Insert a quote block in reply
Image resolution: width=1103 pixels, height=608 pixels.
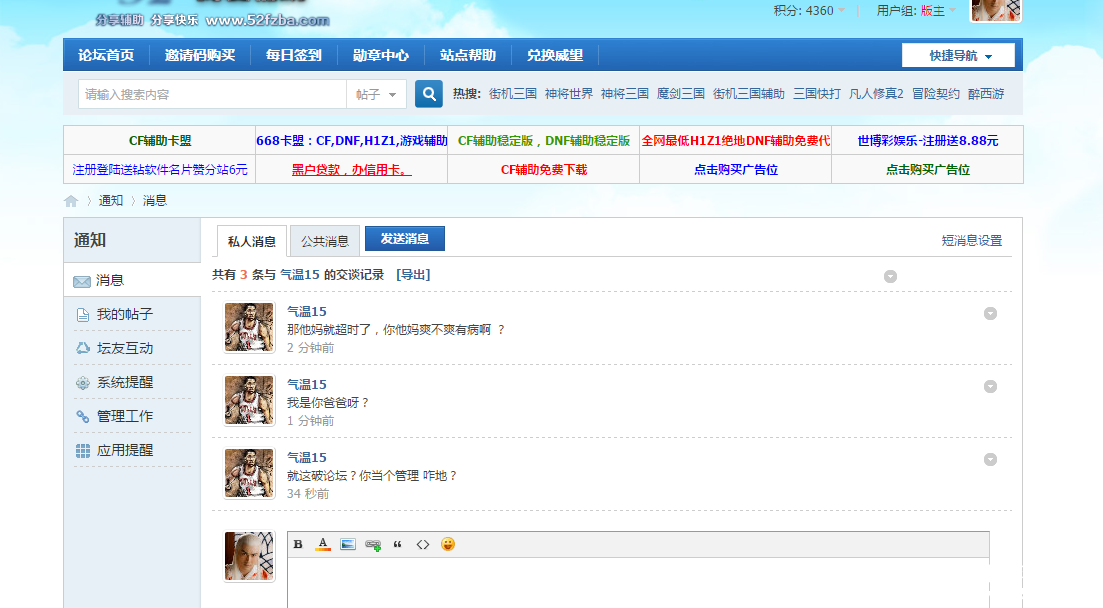tap(397, 544)
